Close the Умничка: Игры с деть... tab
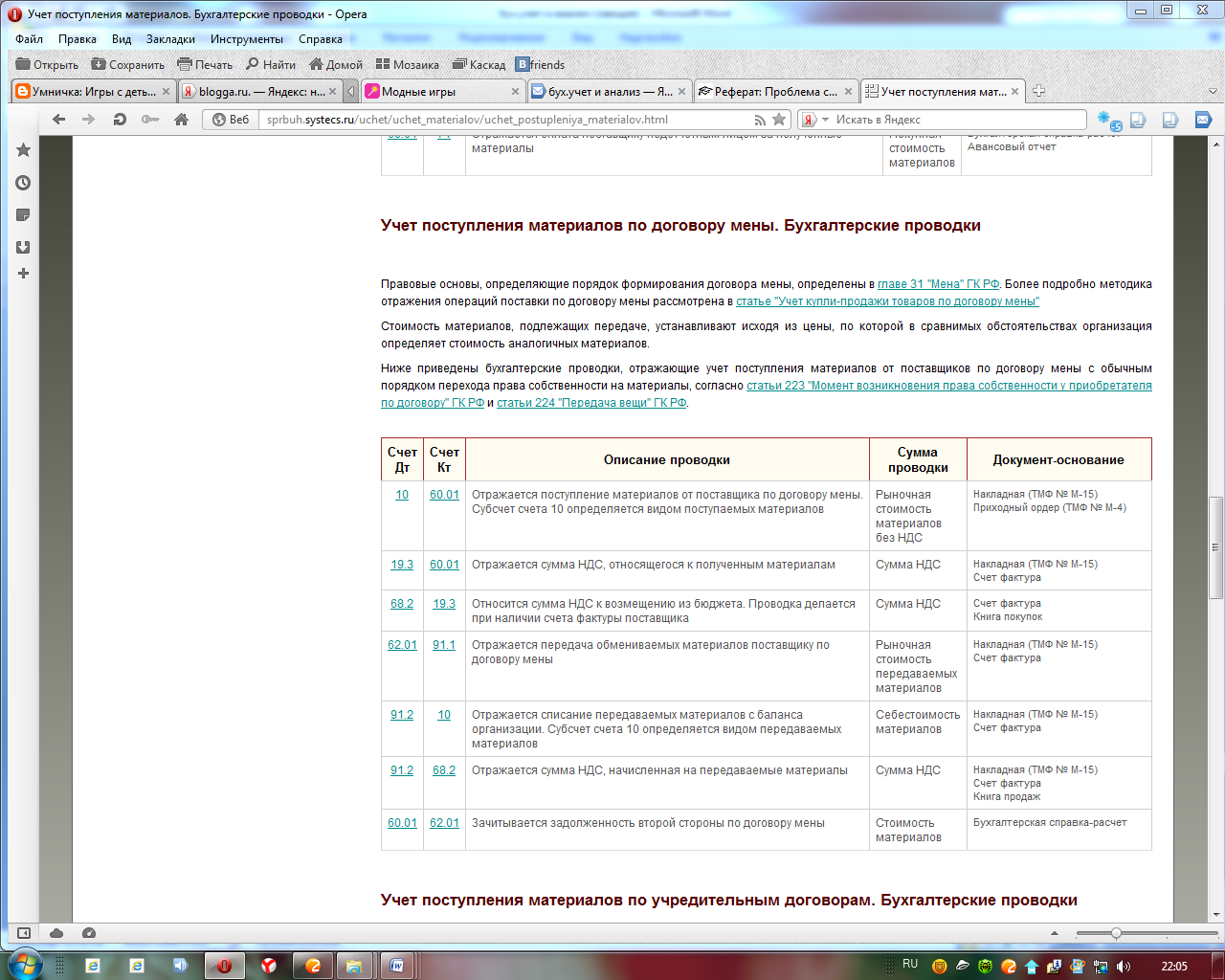 pyautogui.click(x=166, y=92)
